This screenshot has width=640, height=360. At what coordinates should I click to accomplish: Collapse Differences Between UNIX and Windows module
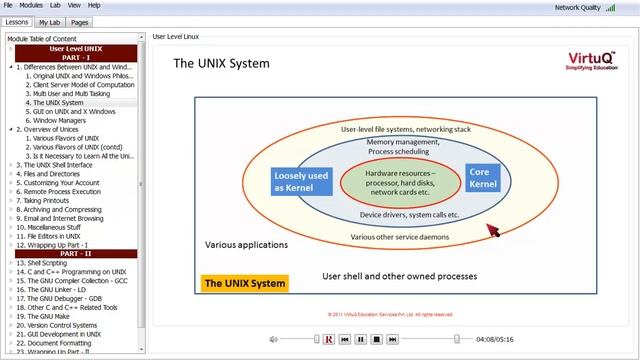pos(11,67)
